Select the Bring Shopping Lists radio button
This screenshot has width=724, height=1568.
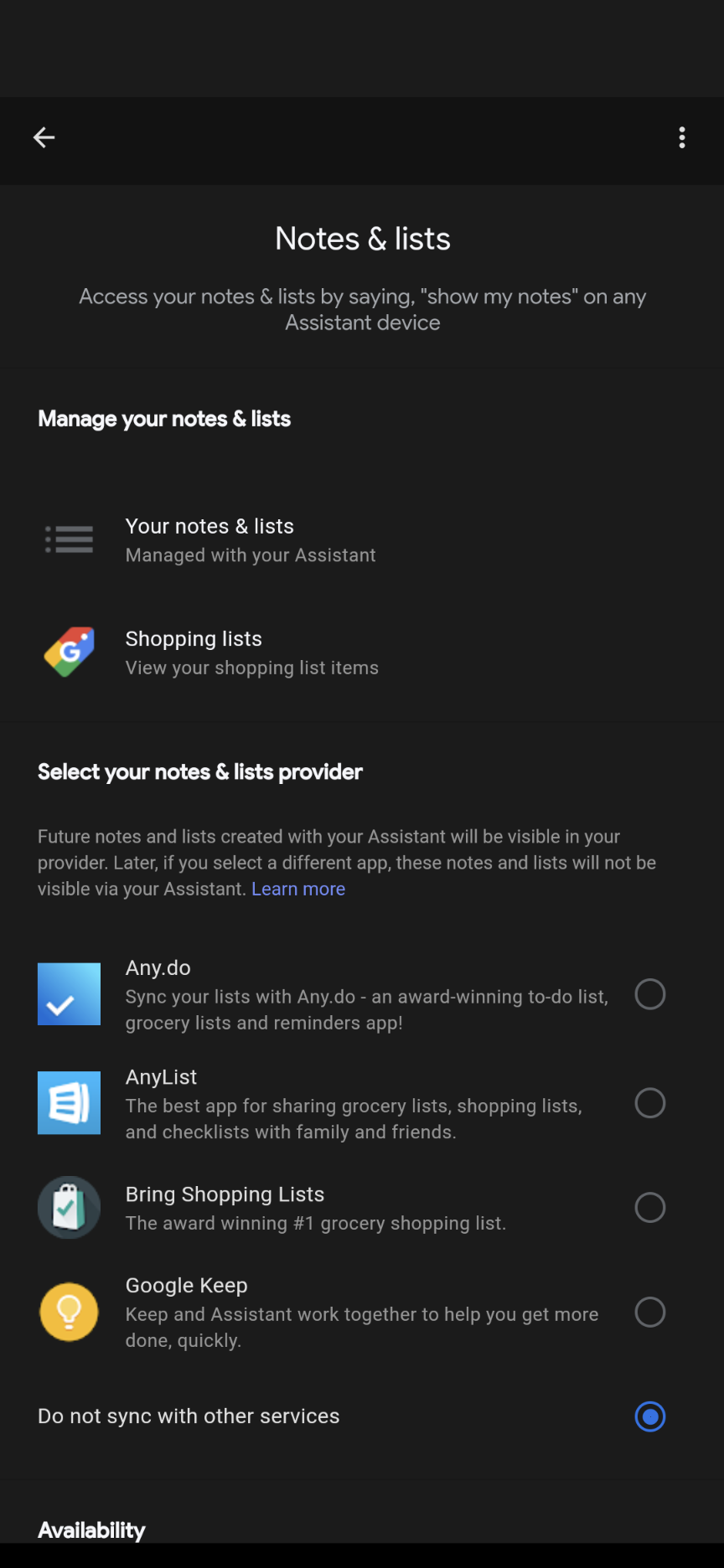650,1208
